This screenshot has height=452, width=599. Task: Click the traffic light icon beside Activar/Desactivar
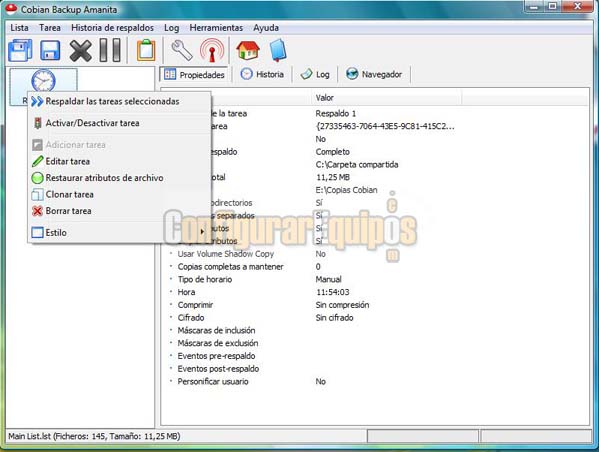click(37, 123)
